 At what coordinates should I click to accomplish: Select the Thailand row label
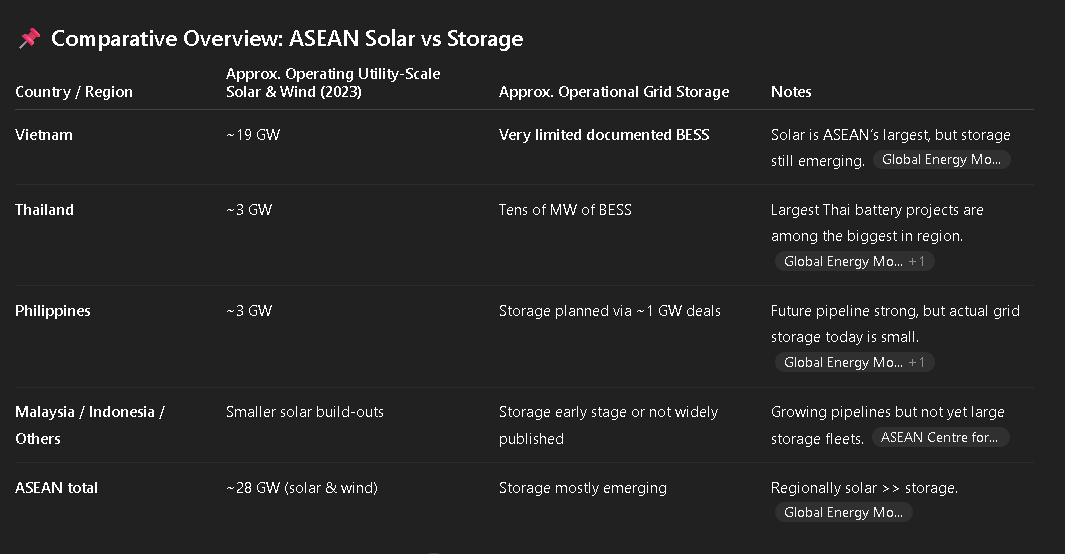[x=45, y=210]
